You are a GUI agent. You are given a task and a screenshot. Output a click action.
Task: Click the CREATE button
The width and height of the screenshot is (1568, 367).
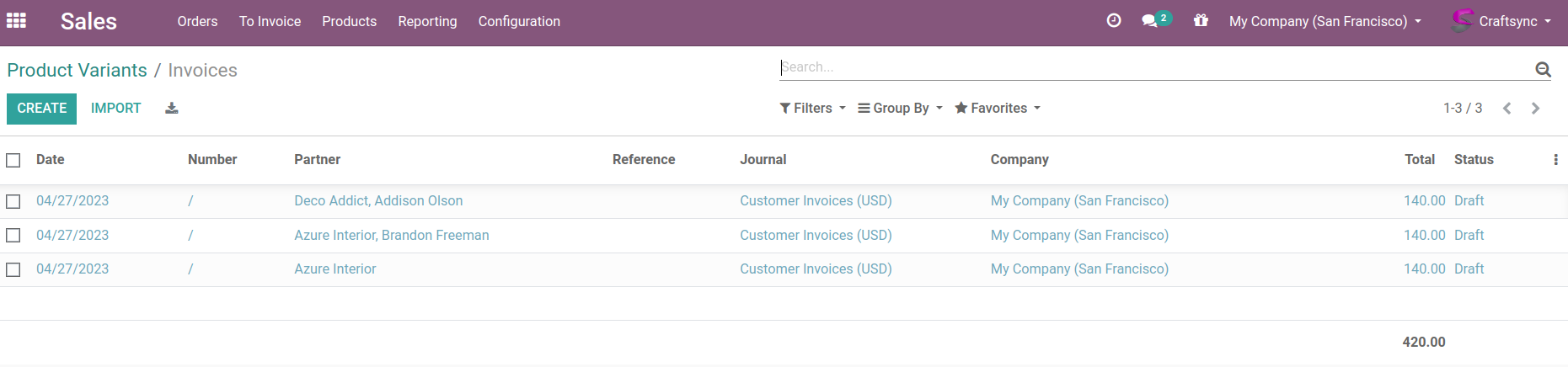pyautogui.click(x=42, y=109)
